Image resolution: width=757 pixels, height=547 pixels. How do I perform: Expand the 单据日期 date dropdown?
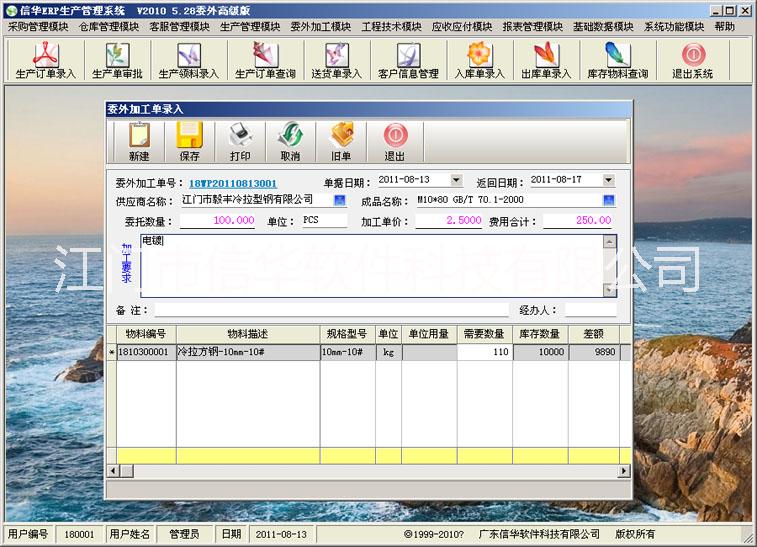(456, 180)
